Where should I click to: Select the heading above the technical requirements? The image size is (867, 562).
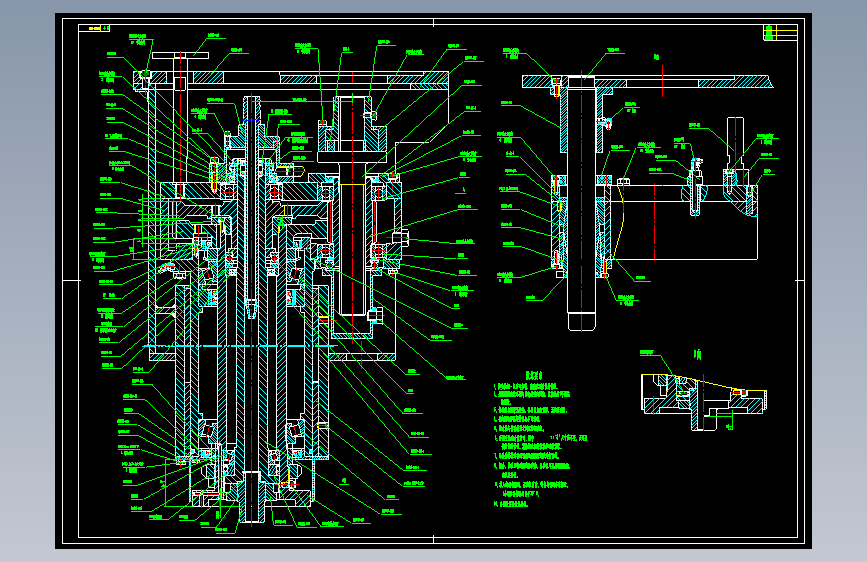[x=534, y=376]
